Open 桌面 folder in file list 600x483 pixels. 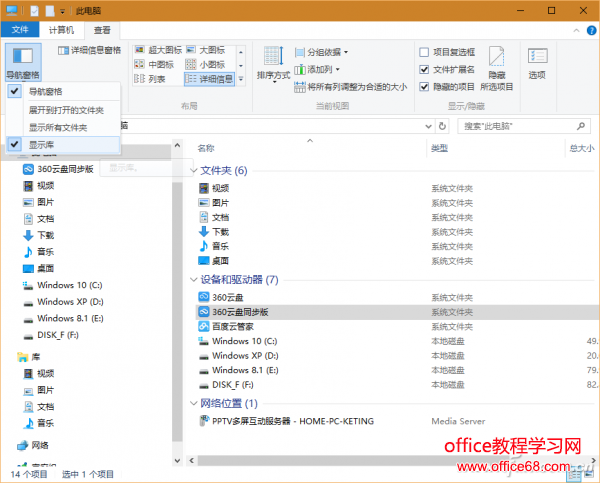[x=214, y=261]
